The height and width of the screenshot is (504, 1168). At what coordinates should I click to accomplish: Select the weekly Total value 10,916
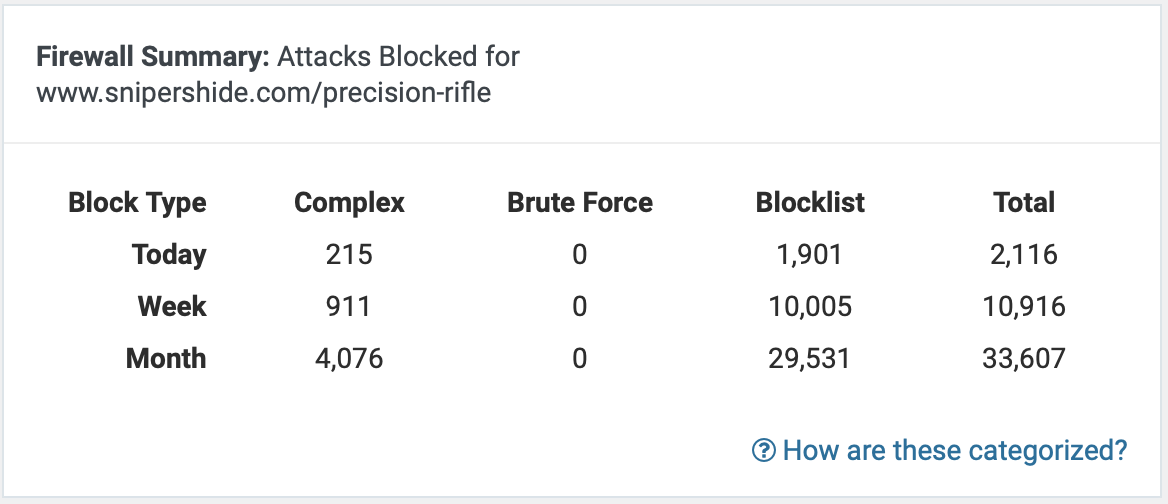(1024, 306)
